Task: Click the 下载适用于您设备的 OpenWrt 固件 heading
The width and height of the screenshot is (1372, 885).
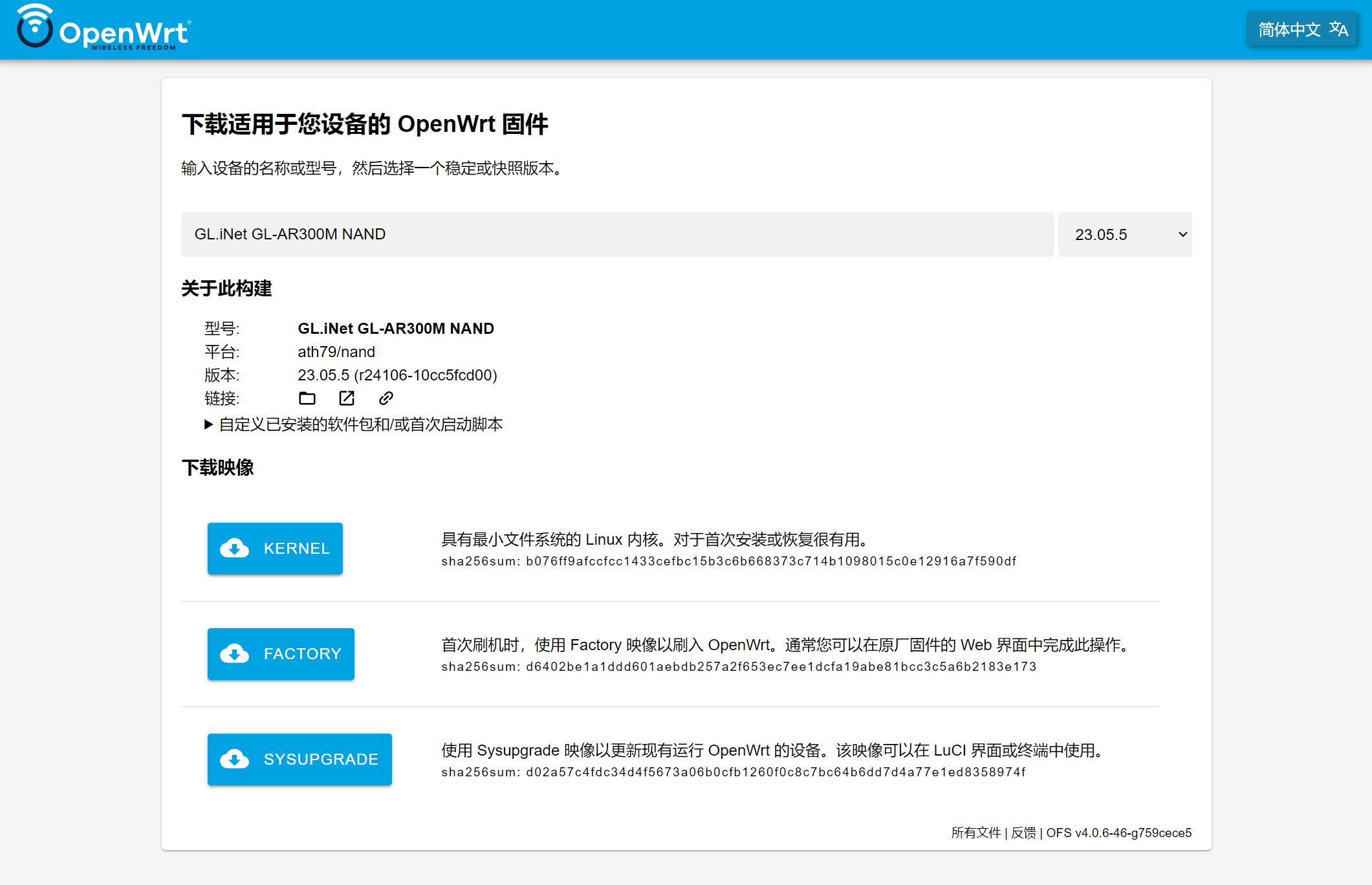Action: tap(365, 124)
